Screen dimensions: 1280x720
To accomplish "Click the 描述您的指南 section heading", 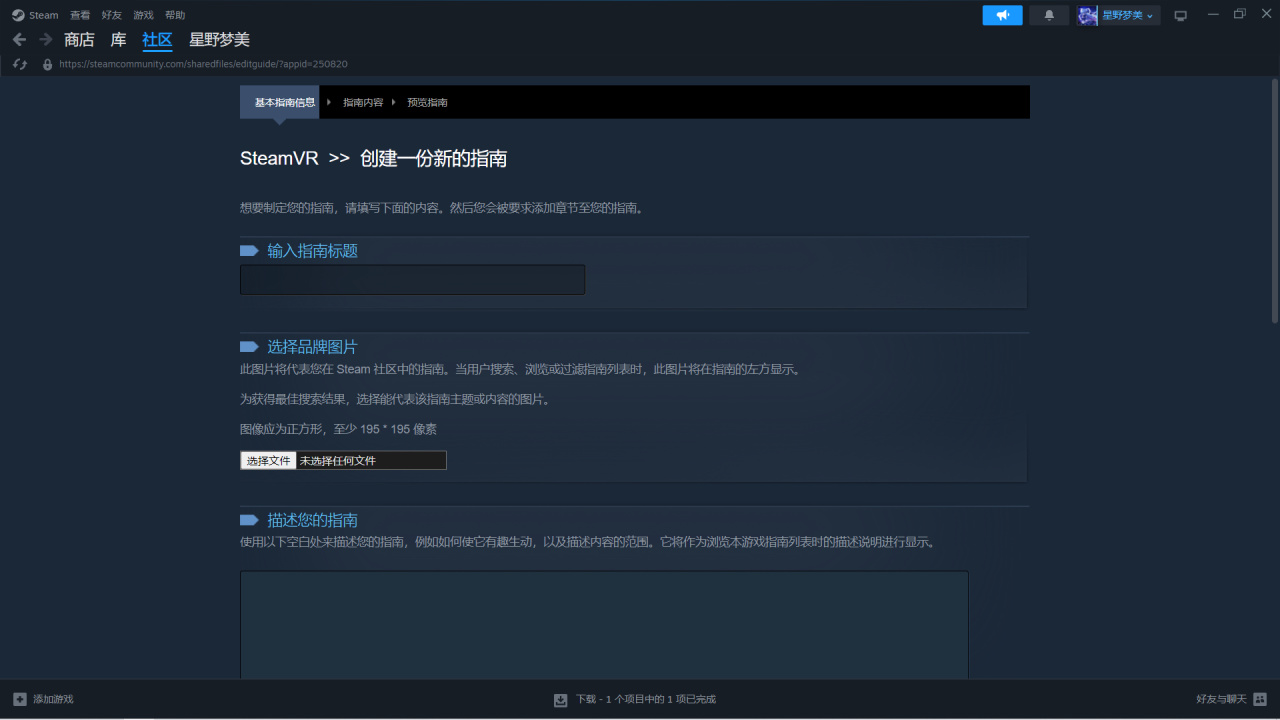I will point(312,520).
